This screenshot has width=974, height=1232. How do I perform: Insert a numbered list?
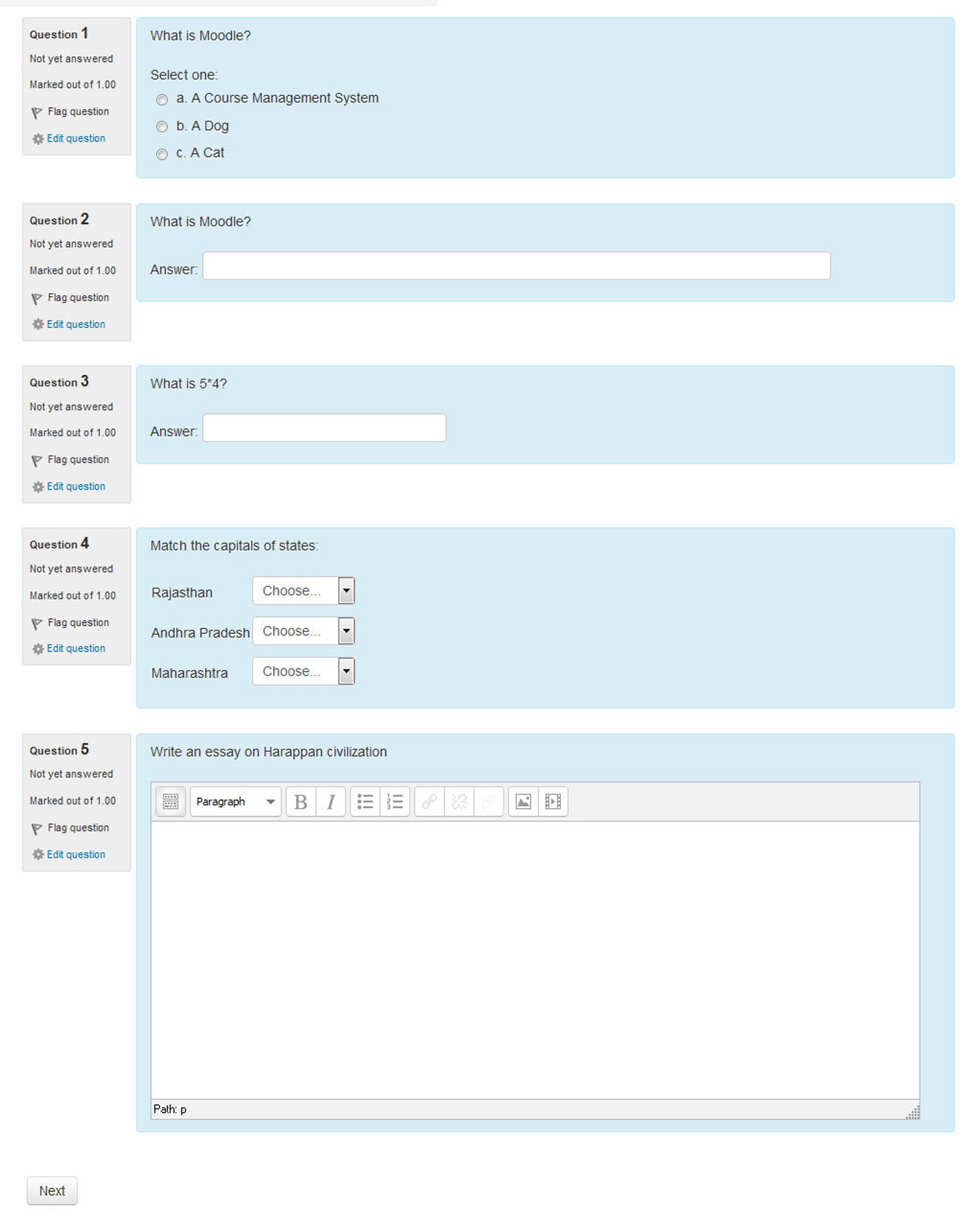(x=395, y=802)
